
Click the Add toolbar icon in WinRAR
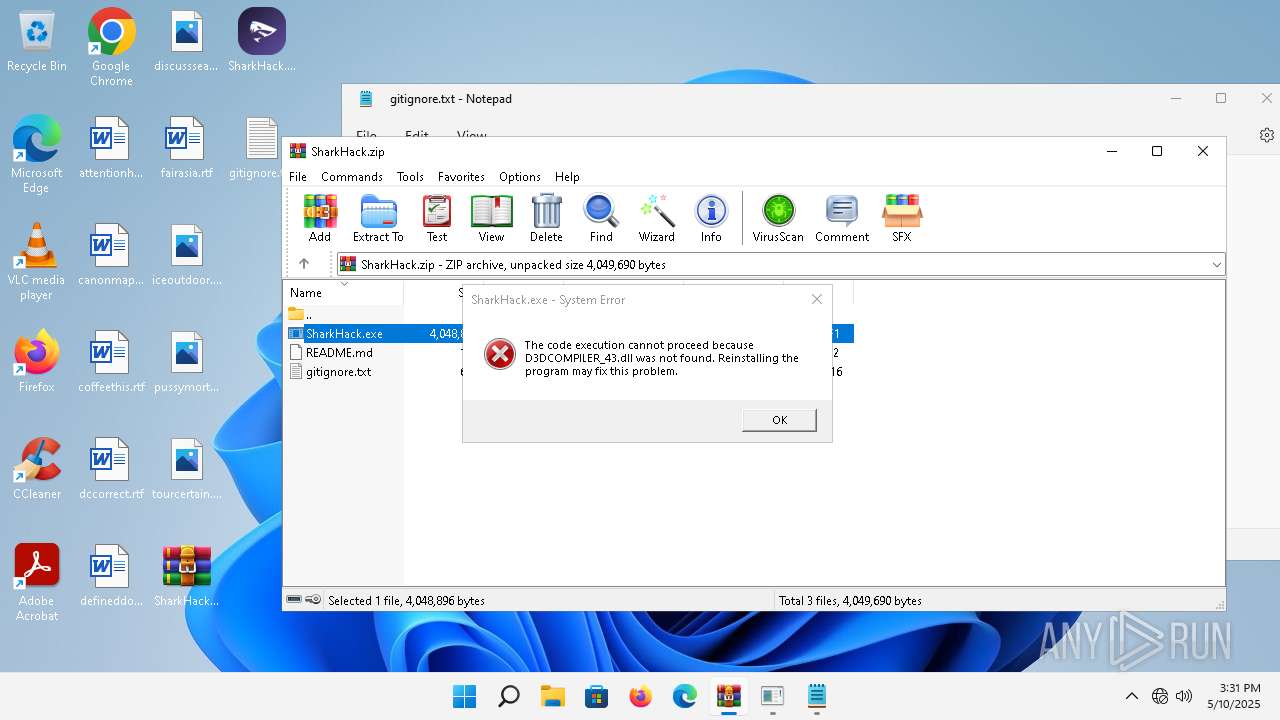(x=320, y=218)
